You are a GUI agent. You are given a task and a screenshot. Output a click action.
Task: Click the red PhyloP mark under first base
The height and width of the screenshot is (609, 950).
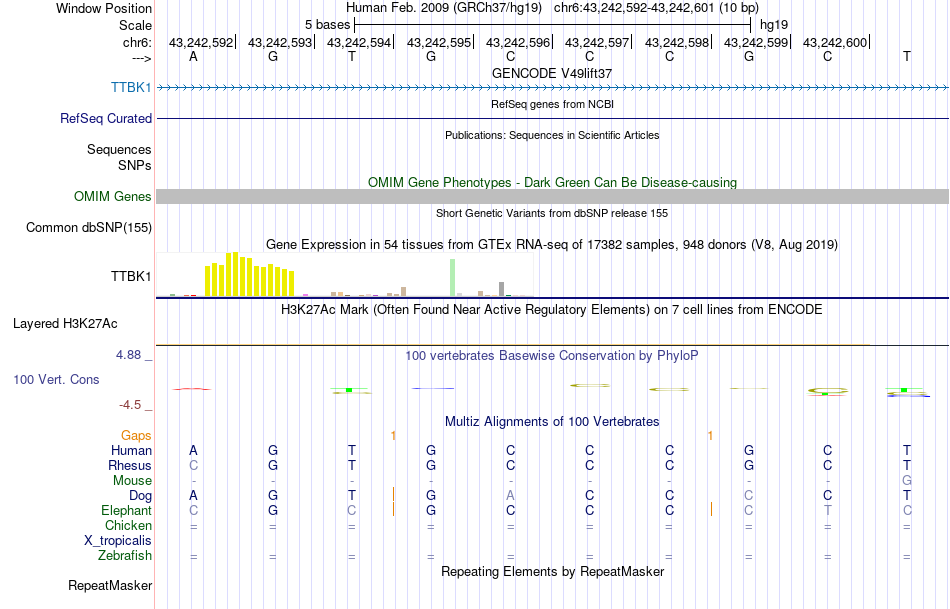click(192, 389)
